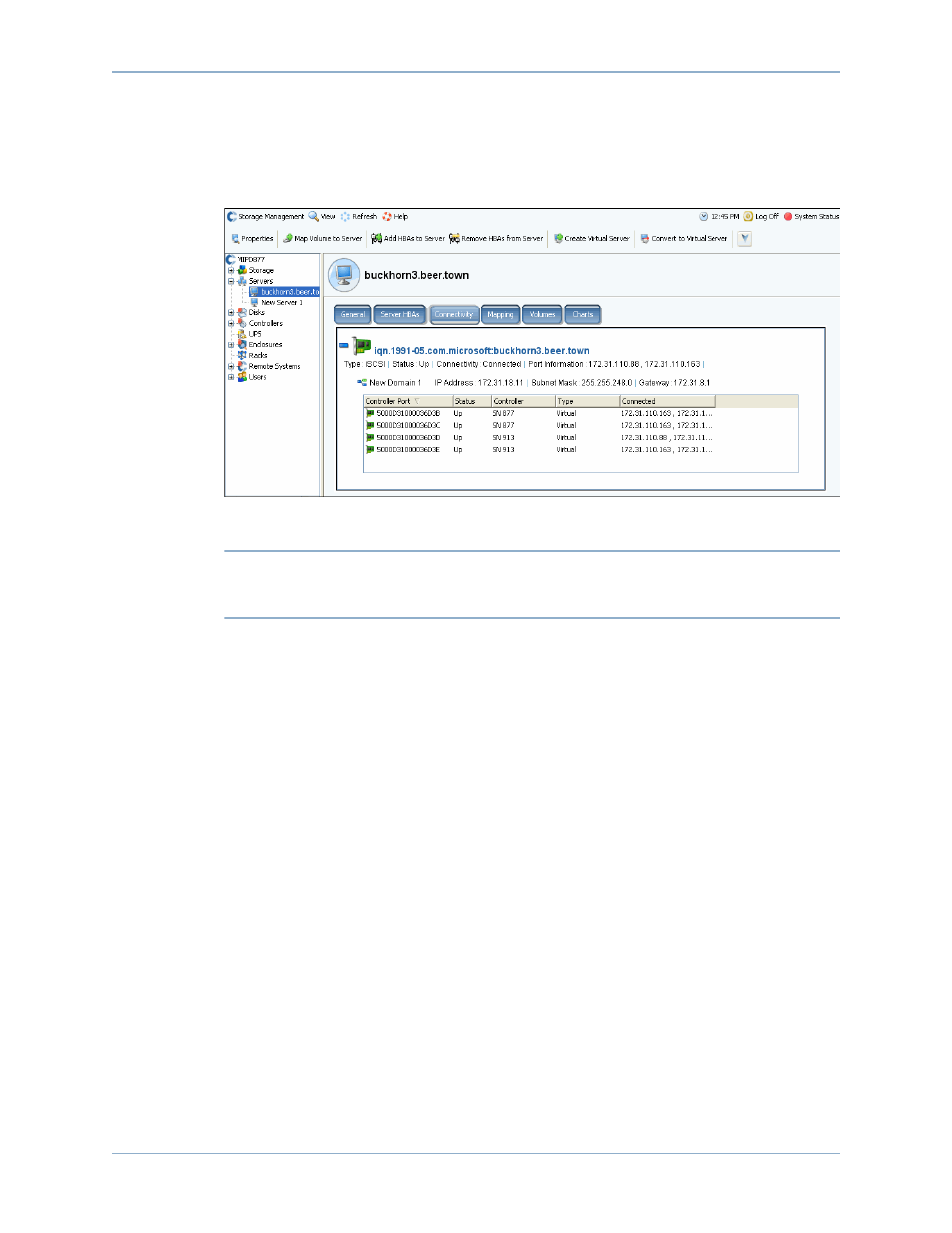Collapse the iSCSI HBA details section

pyautogui.click(x=344, y=346)
